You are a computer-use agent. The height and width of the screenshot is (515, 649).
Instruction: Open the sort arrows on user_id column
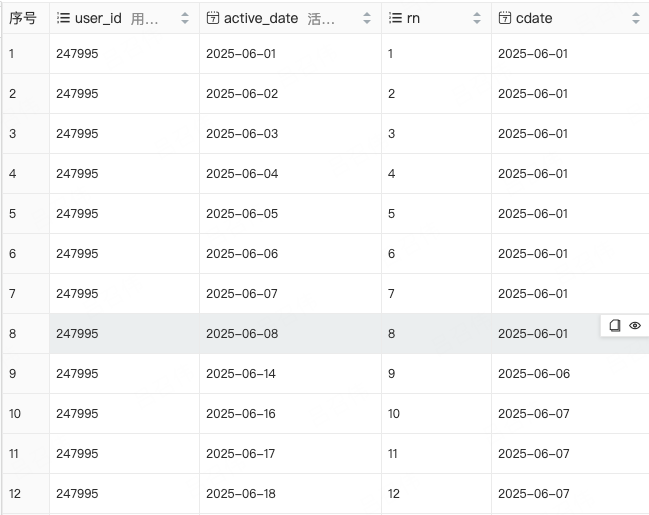pos(185,18)
